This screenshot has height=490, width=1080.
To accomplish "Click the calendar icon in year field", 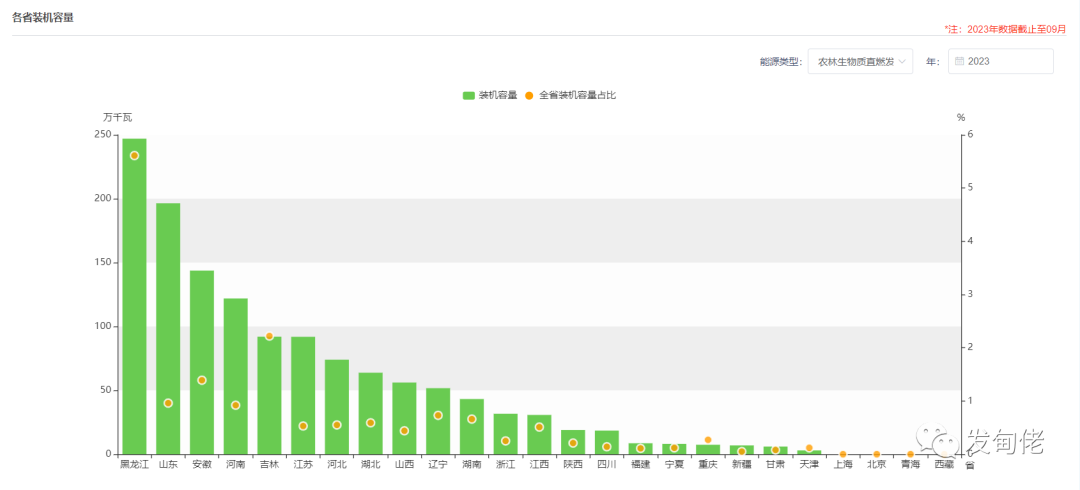I will [x=959, y=61].
